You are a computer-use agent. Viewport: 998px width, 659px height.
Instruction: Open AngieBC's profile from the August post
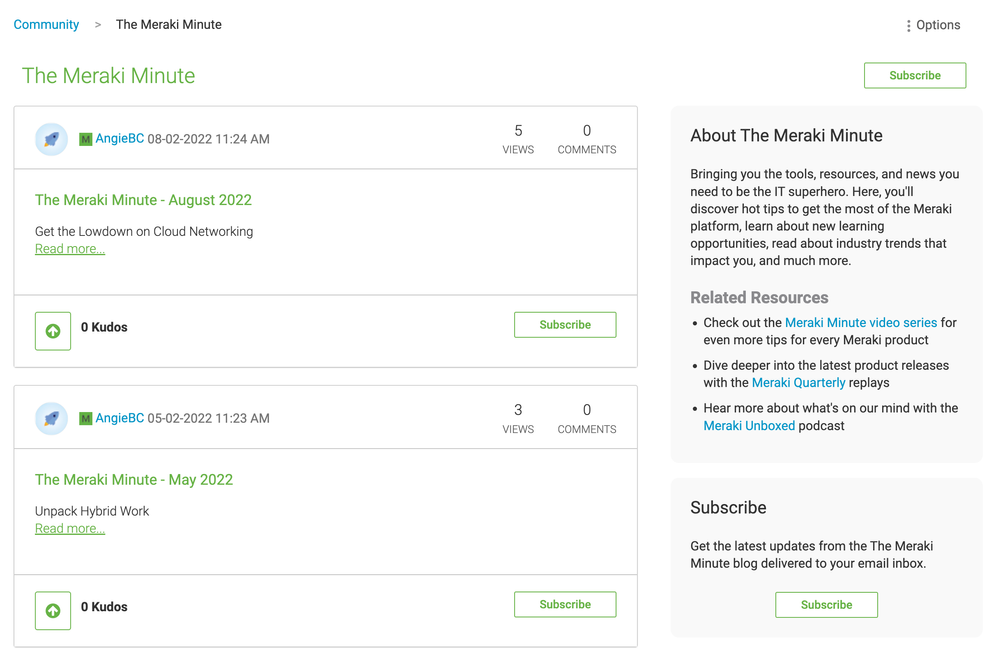click(120, 139)
